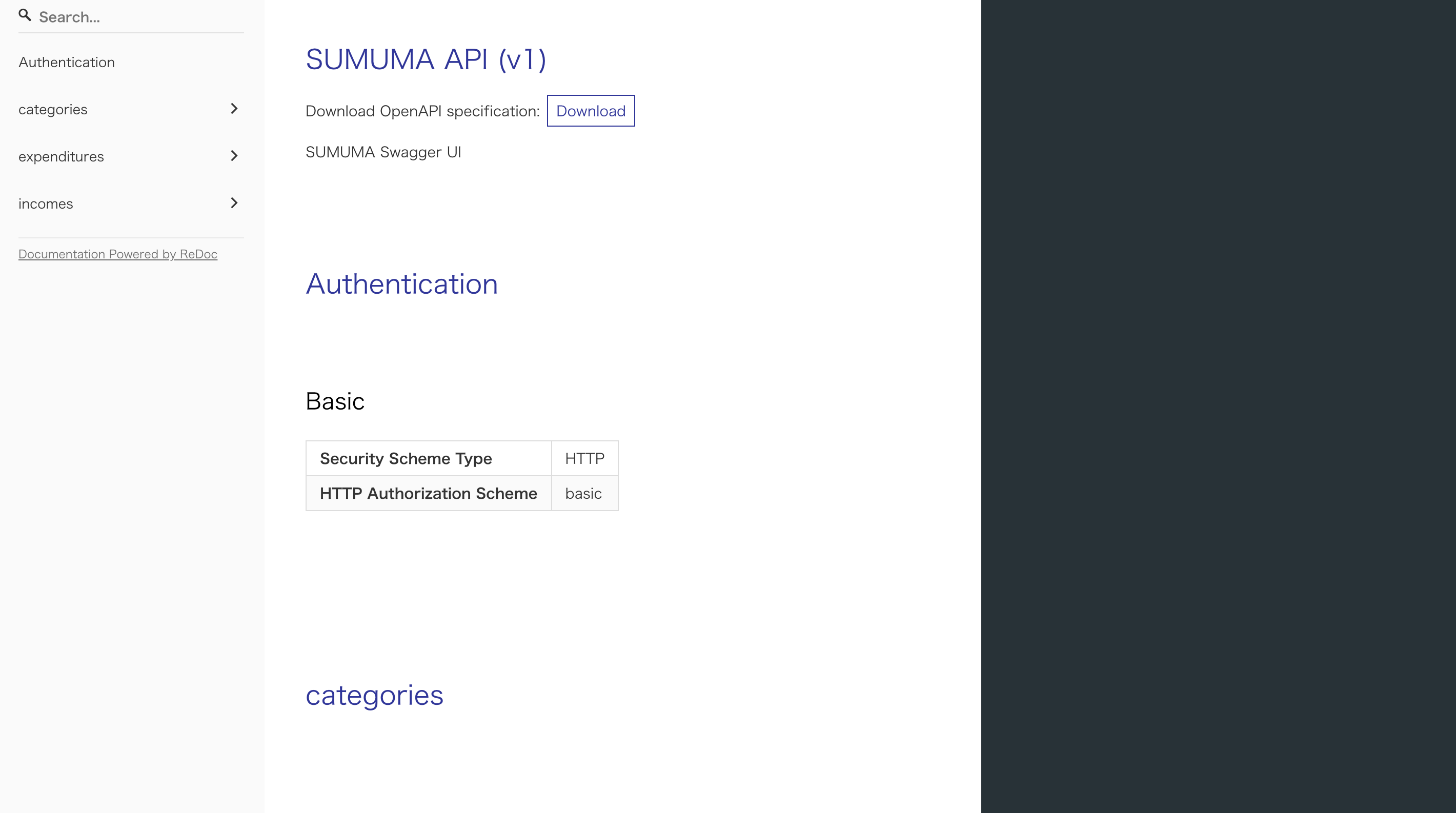Select the categories sidebar item
The width and height of the screenshot is (1456, 813).
pos(53,109)
